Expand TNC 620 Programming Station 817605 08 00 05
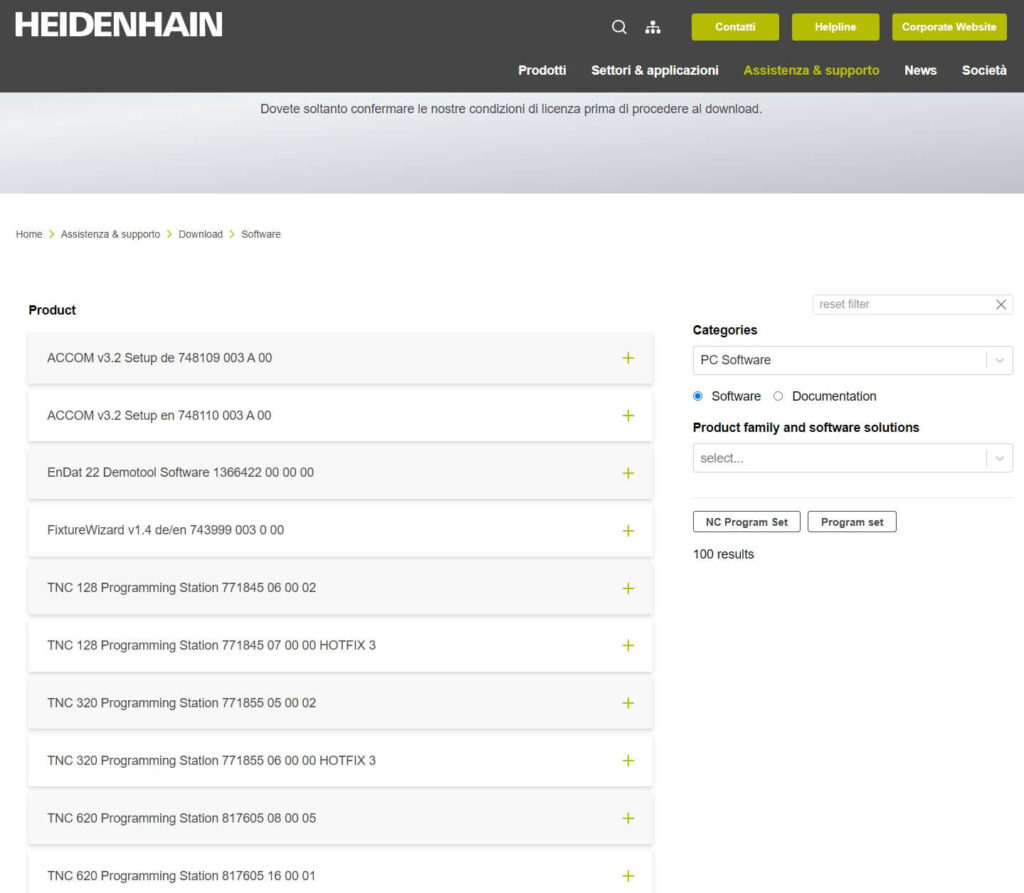Screen dimensions: 1024x893 pos(628,818)
